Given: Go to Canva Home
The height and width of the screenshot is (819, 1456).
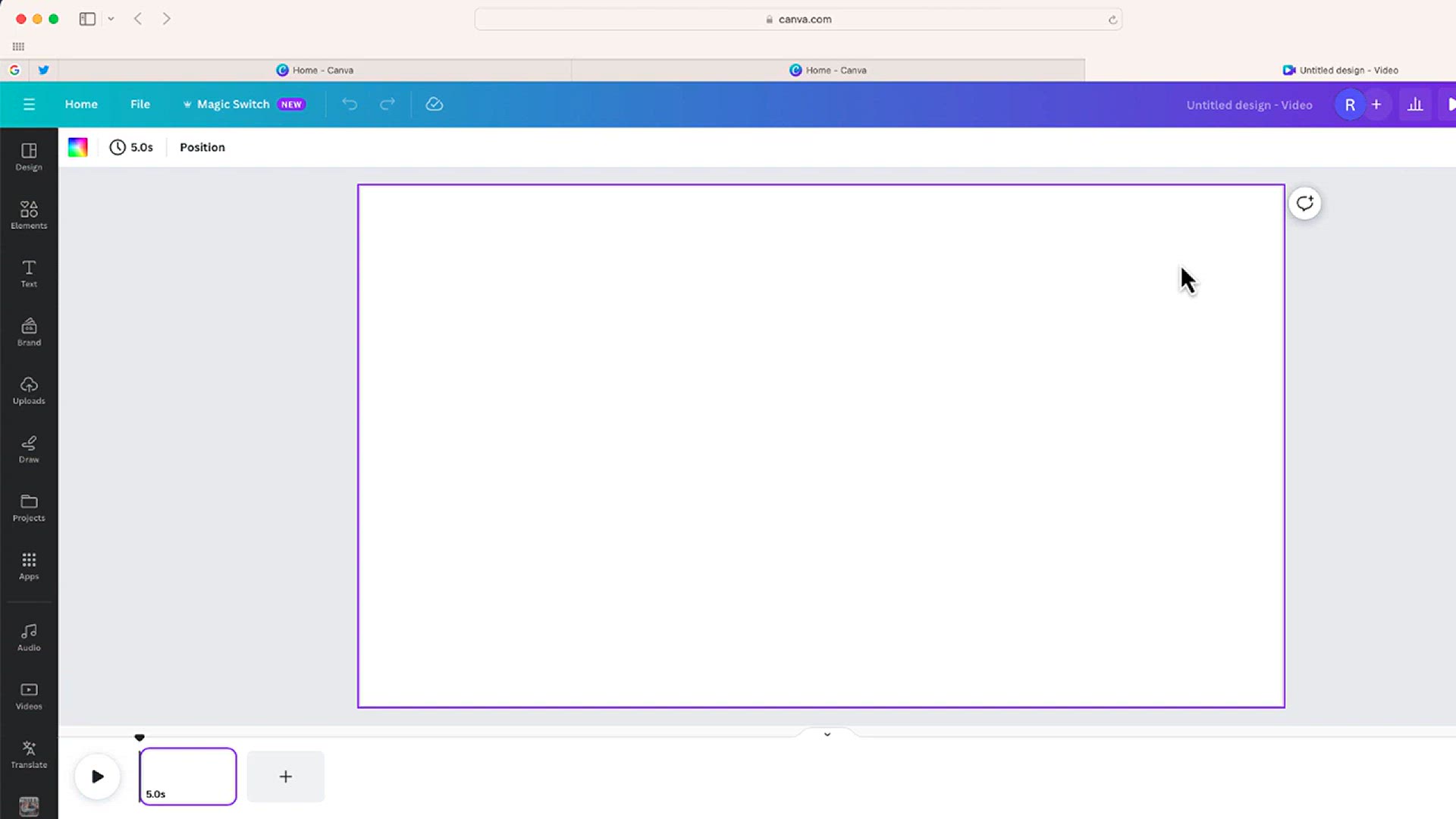Looking at the screenshot, I should [x=81, y=105].
